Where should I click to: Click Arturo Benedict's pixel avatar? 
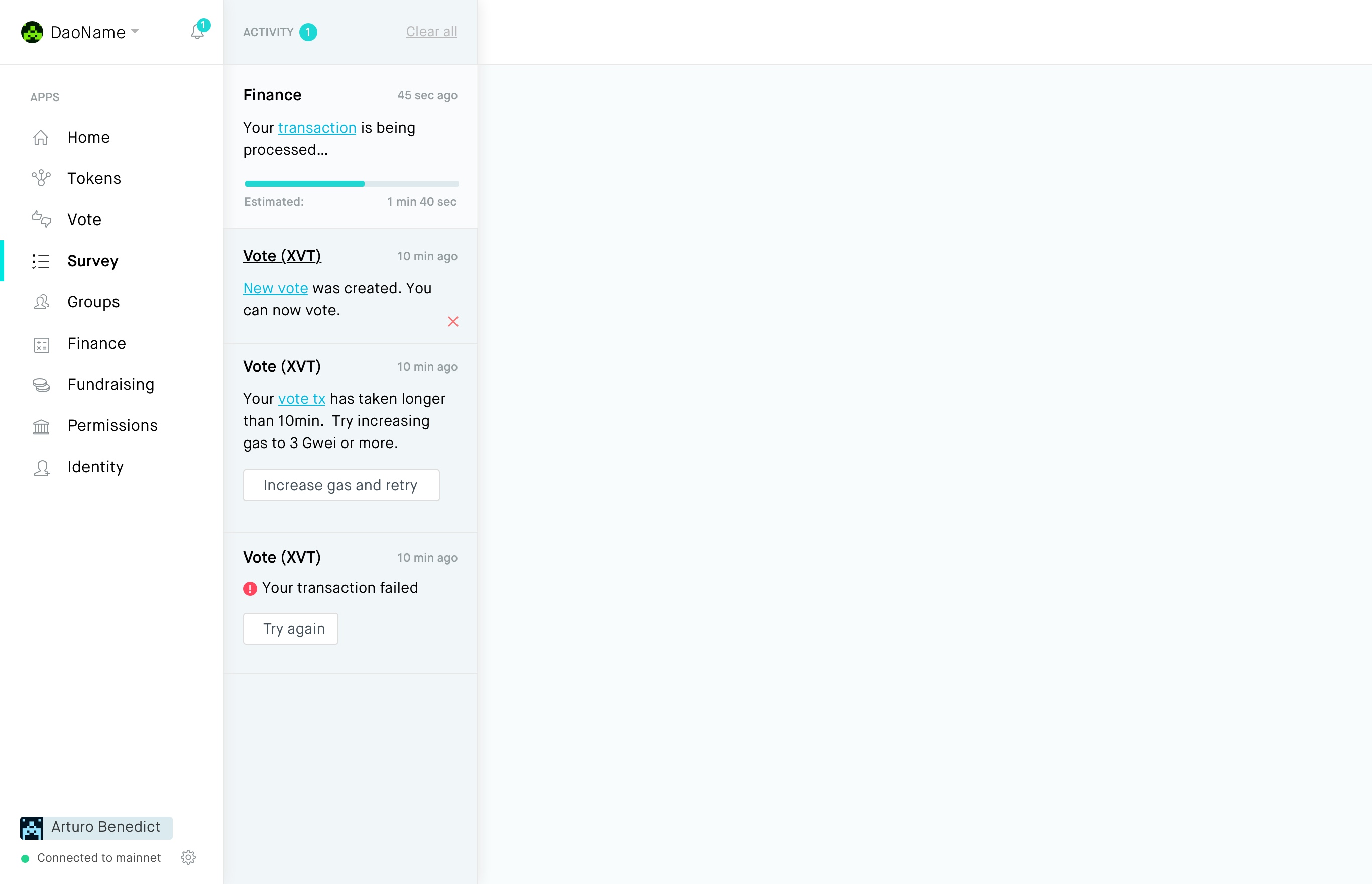[32, 828]
